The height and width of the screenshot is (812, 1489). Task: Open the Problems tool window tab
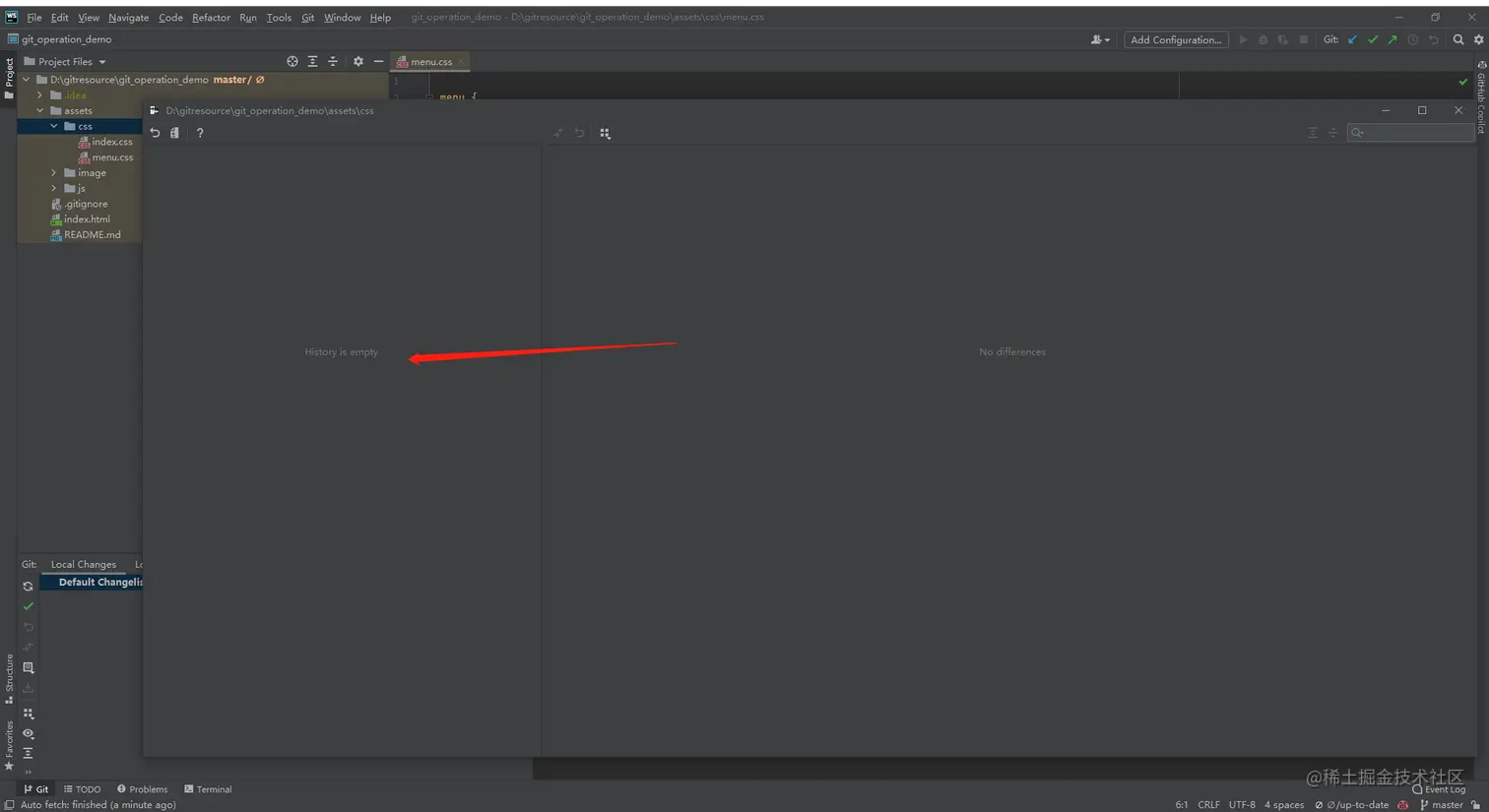[142, 789]
